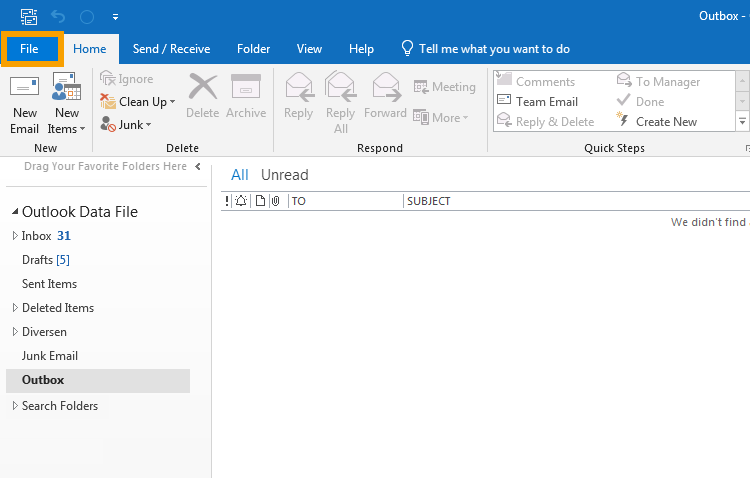Open the Clean Up dropdown
The width and height of the screenshot is (750, 478).
point(138,101)
